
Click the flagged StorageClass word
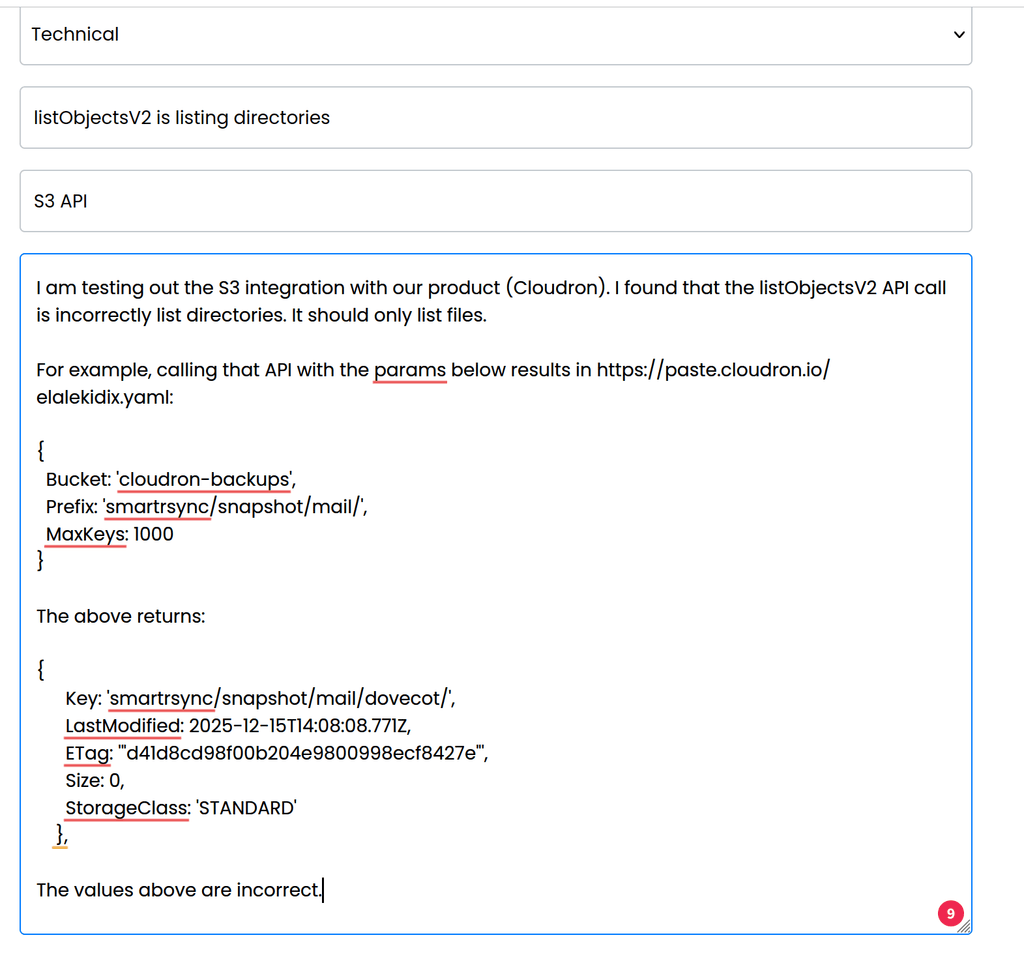[x=126, y=807]
